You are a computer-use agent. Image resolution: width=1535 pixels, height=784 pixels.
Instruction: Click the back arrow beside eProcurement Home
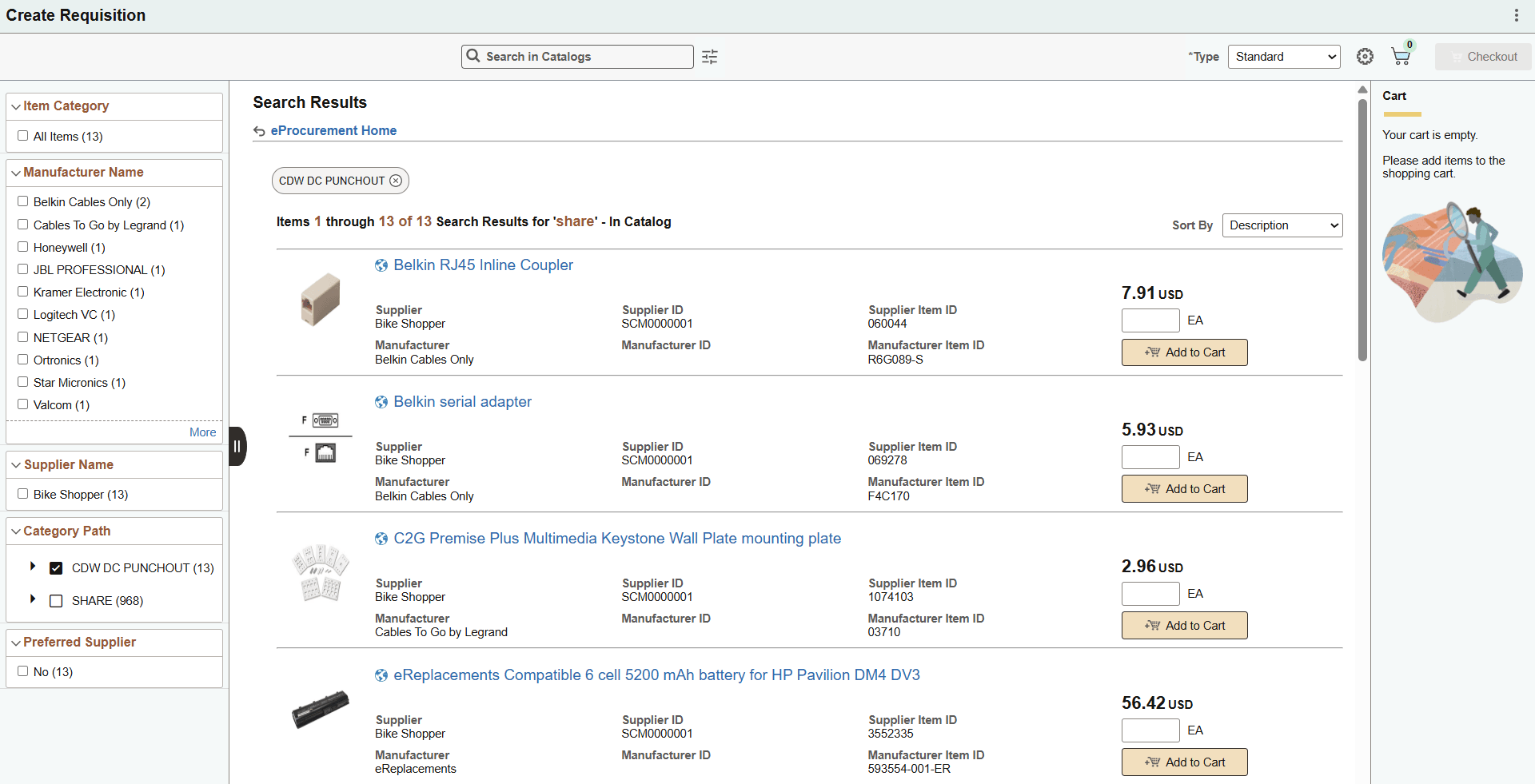click(260, 131)
